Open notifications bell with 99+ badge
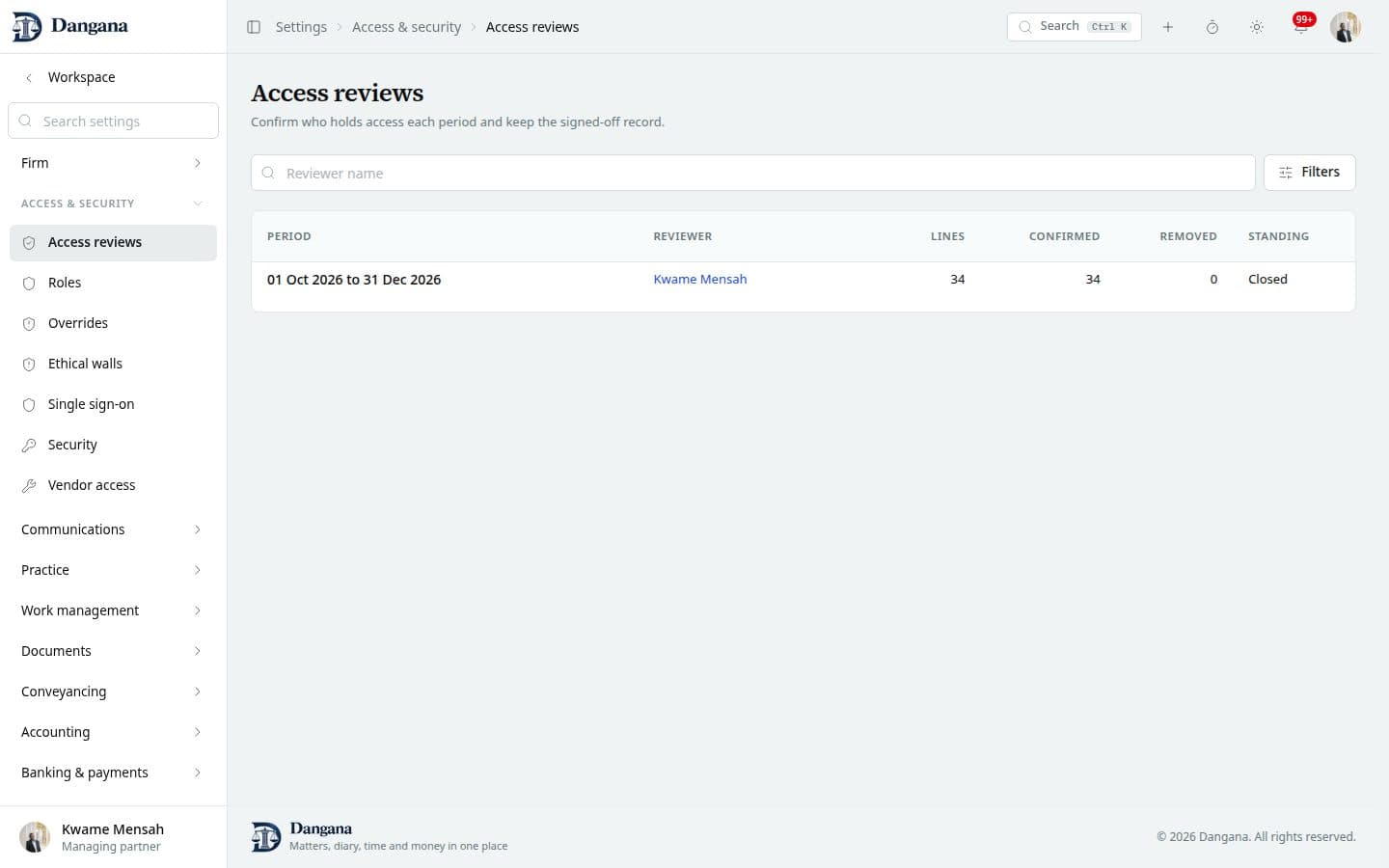Screen dimensions: 1389x868 (x=1300, y=27)
